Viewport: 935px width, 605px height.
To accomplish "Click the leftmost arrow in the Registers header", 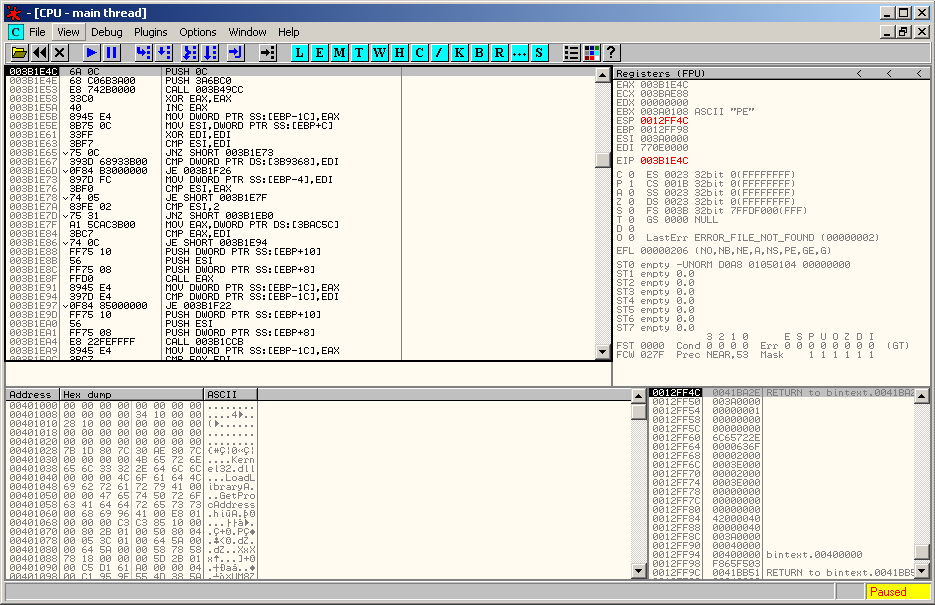I will (858, 74).
